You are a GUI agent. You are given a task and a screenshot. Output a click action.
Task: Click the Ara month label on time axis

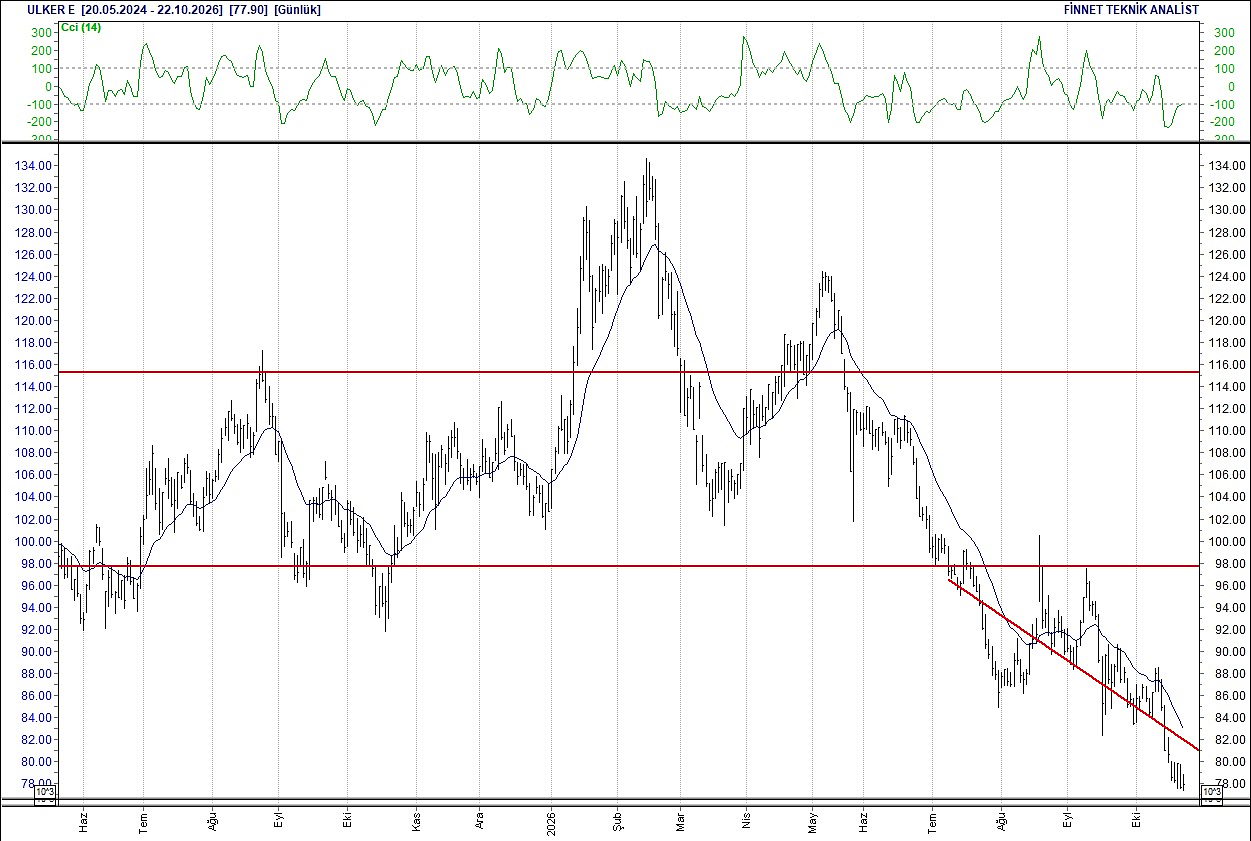(480, 821)
